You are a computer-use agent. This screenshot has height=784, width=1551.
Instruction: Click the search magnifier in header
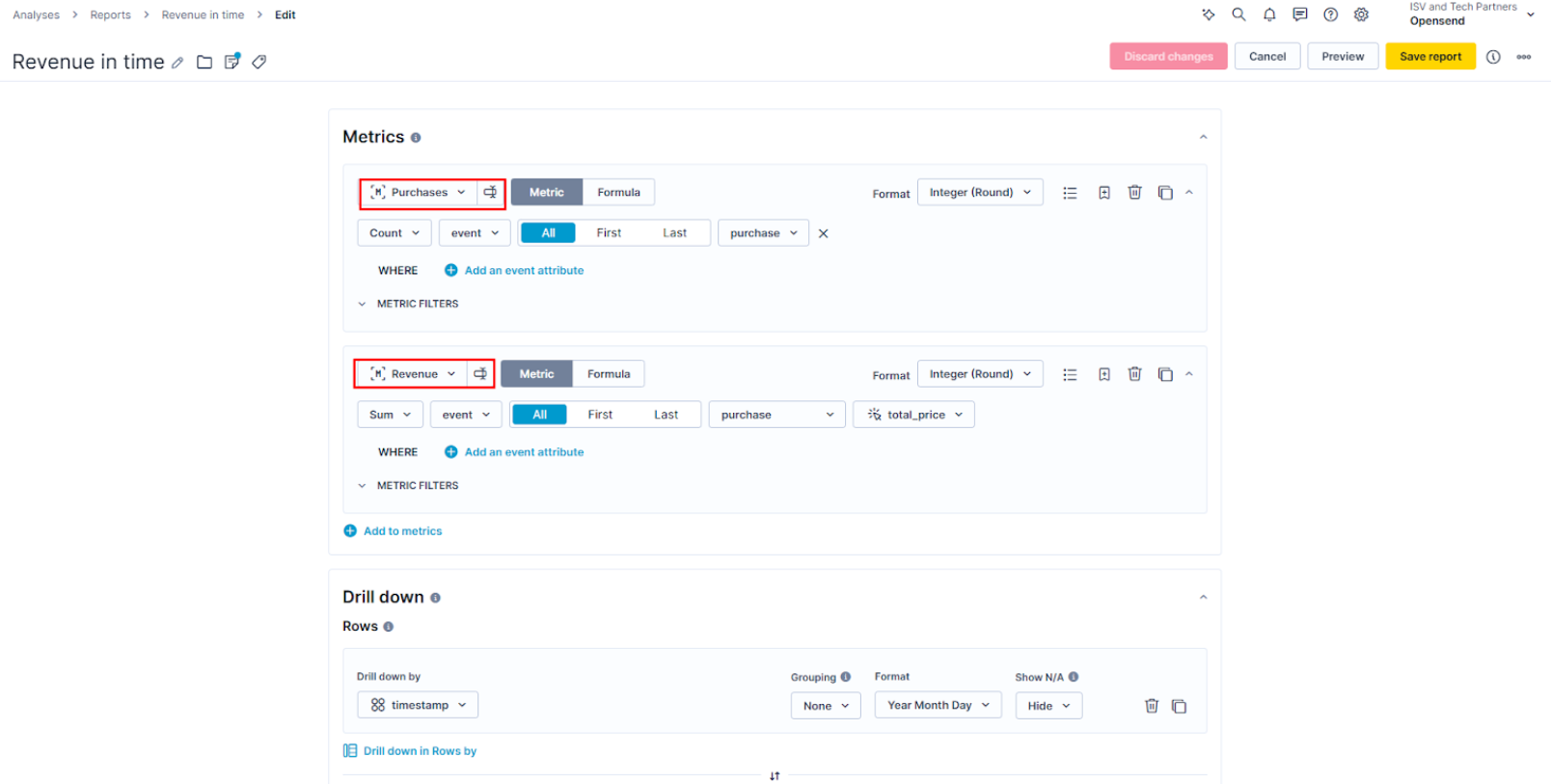pyautogui.click(x=1238, y=14)
